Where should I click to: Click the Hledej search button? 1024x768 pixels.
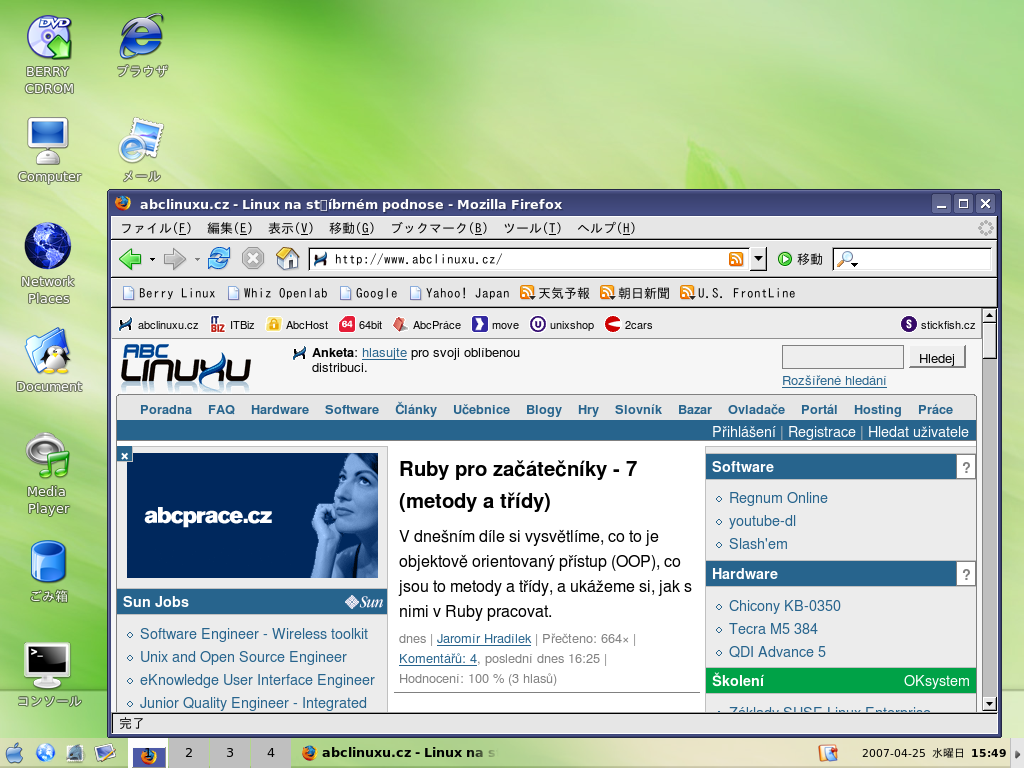(x=936, y=358)
